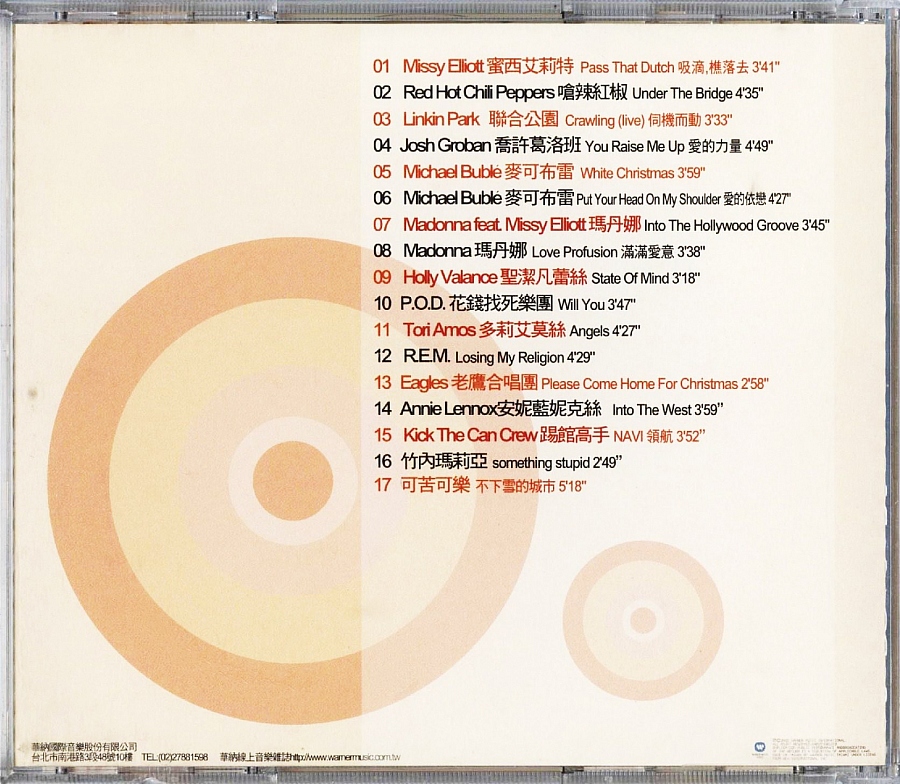
Task: Click "Michael Bublé" on track 06
Action: pos(452,199)
